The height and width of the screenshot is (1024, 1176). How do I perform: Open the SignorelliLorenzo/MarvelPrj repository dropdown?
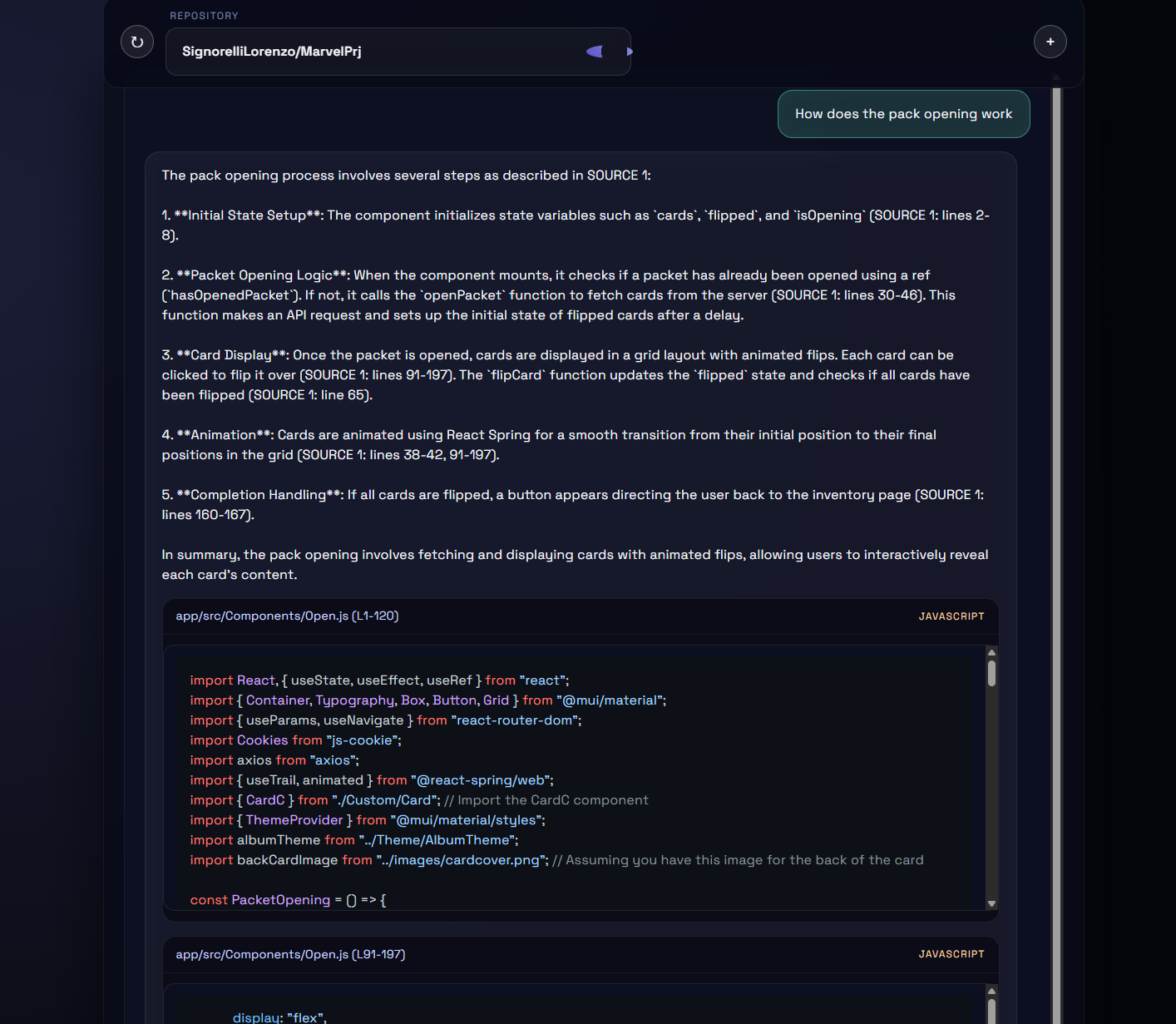pyautogui.click(x=398, y=52)
